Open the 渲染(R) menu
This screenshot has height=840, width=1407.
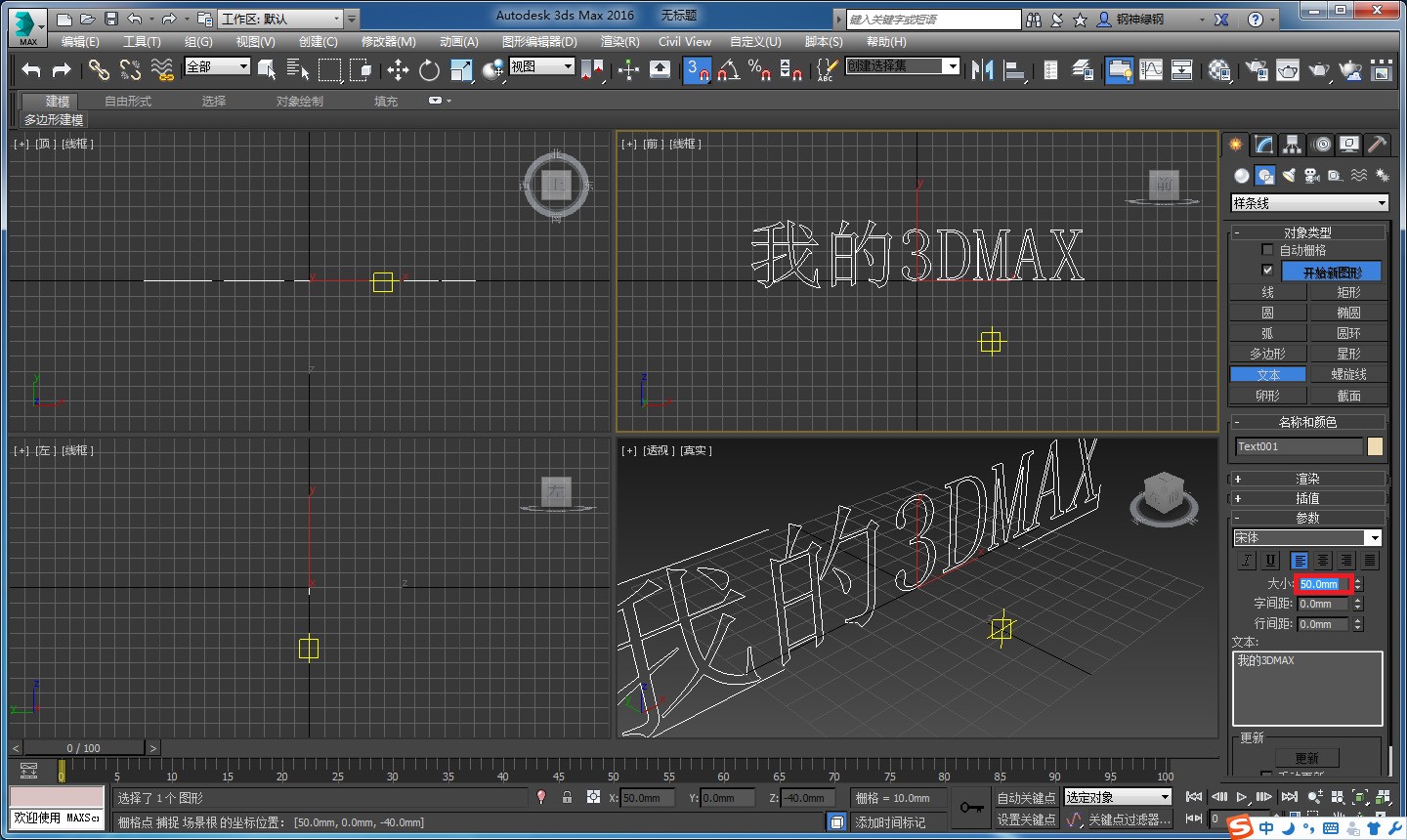click(618, 41)
